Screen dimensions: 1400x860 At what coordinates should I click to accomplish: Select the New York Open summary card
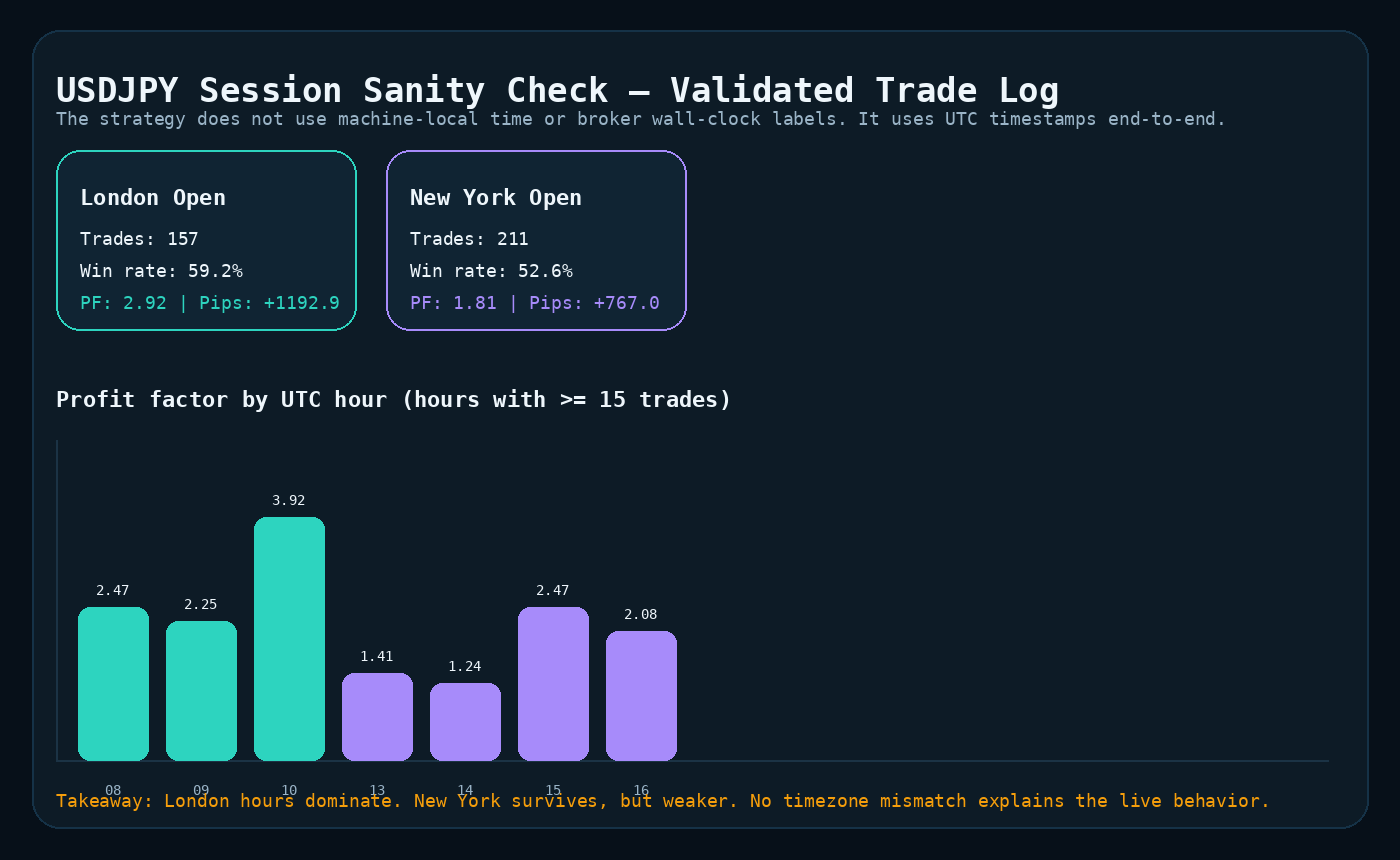coord(536,240)
